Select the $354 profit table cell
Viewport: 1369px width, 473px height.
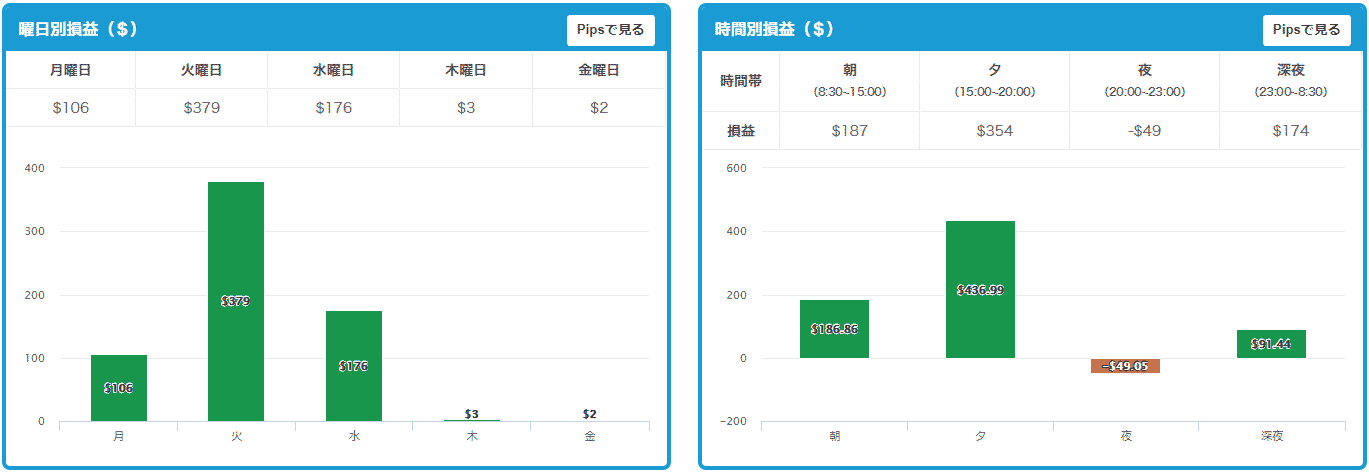pos(994,130)
